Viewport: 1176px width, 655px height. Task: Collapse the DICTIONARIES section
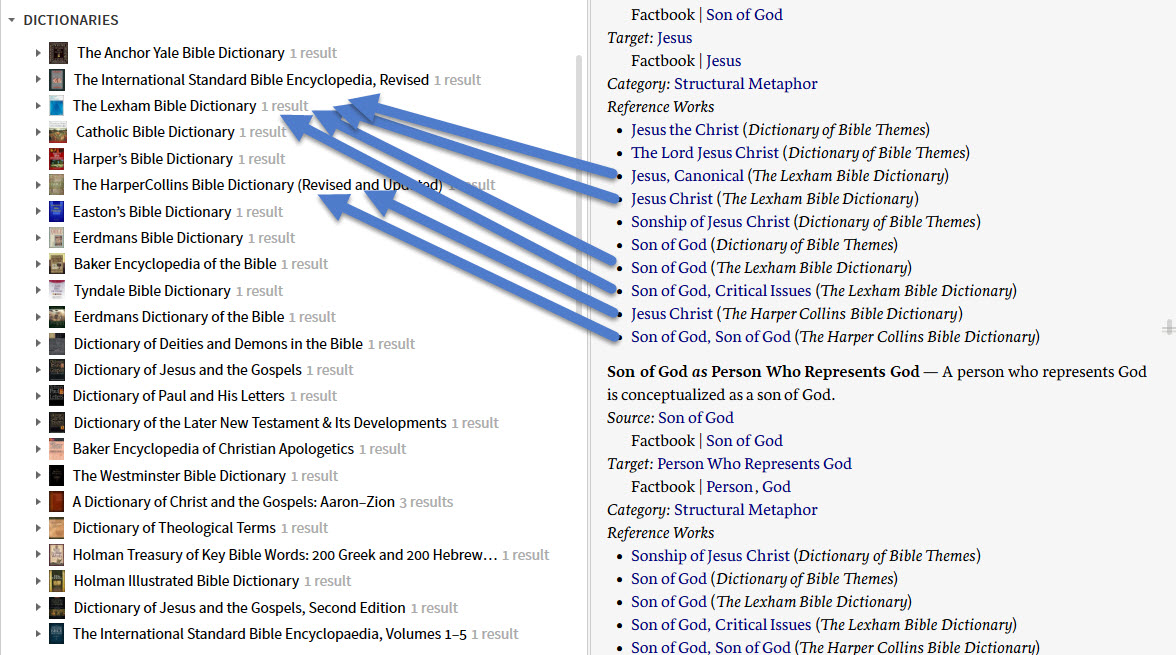tap(11, 20)
